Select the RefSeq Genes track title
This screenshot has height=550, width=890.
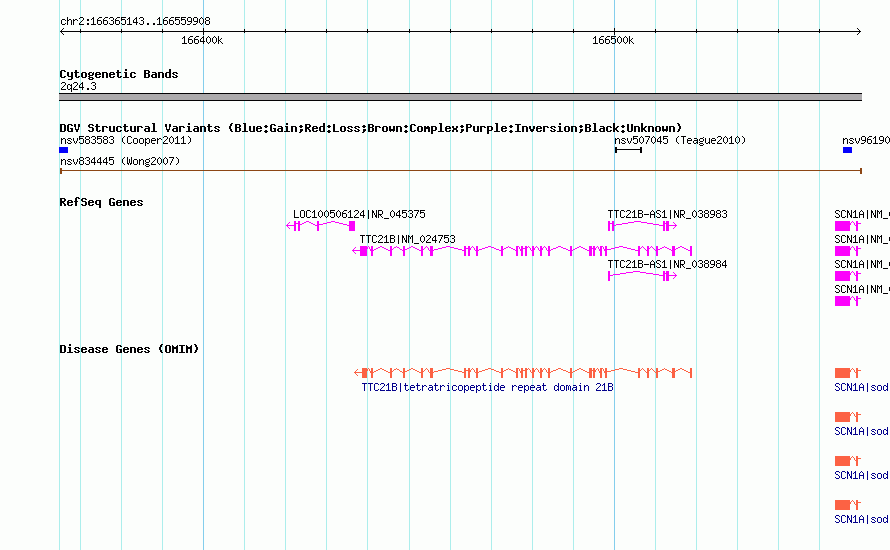tap(101, 202)
